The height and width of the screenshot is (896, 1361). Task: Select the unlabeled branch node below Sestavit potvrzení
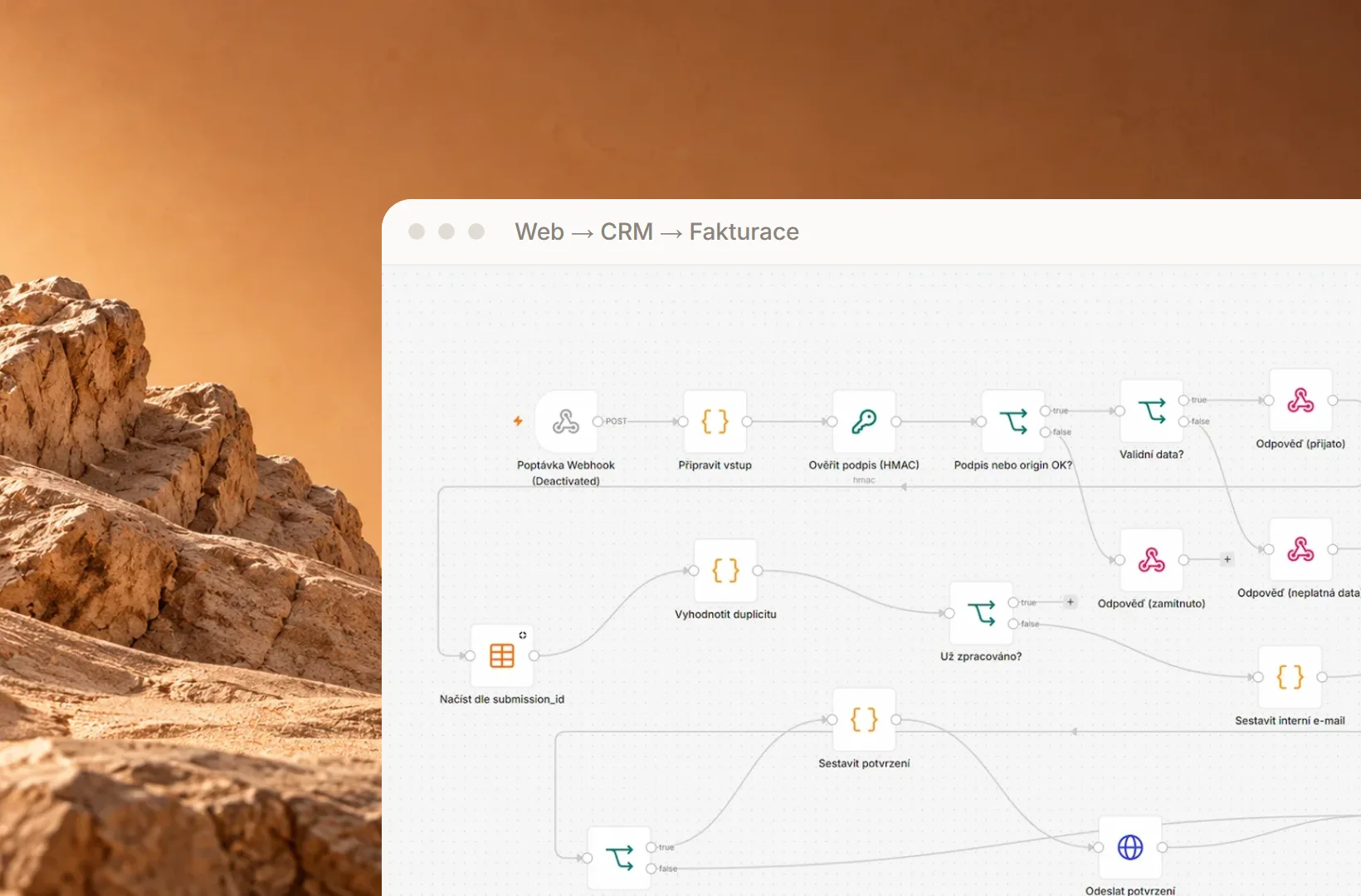click(619, 858)
